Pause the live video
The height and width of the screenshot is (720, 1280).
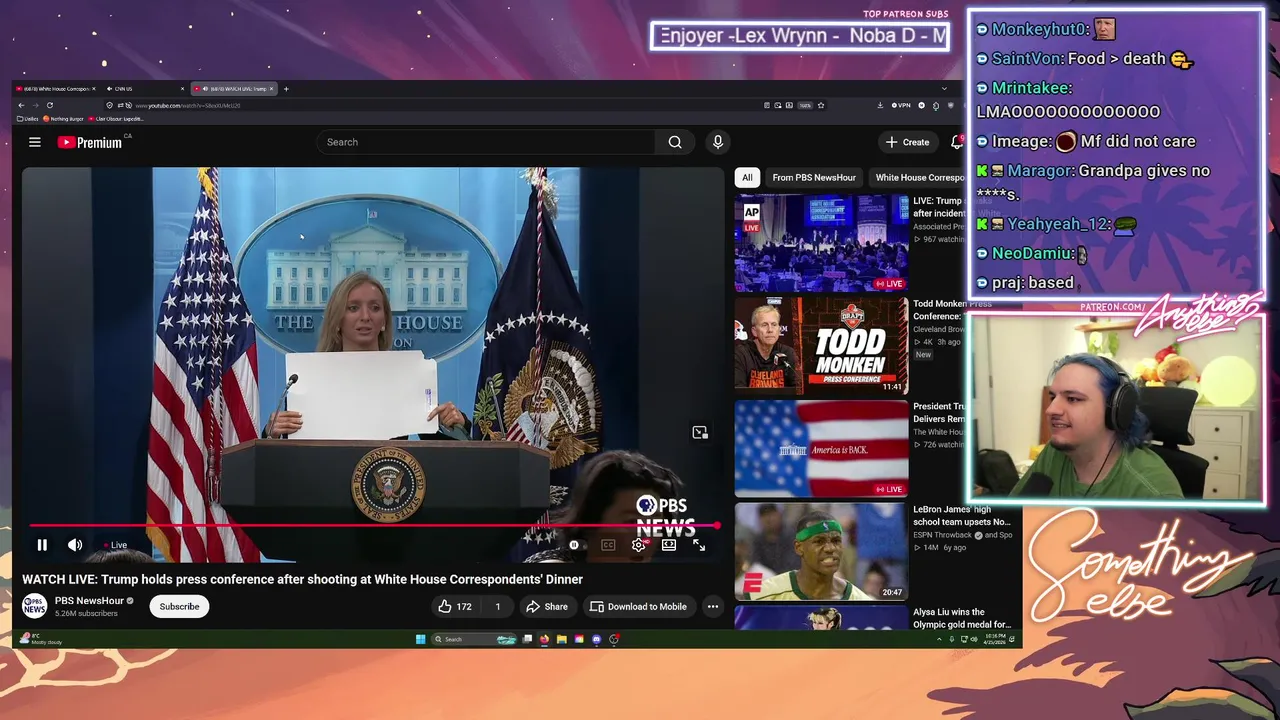pos(42,545)
